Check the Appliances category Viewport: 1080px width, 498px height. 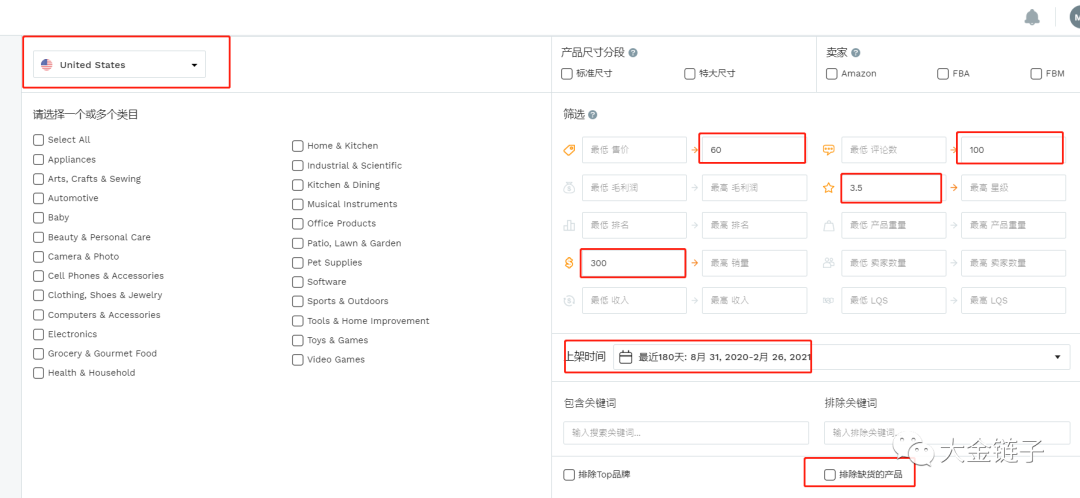coord(39,159)
